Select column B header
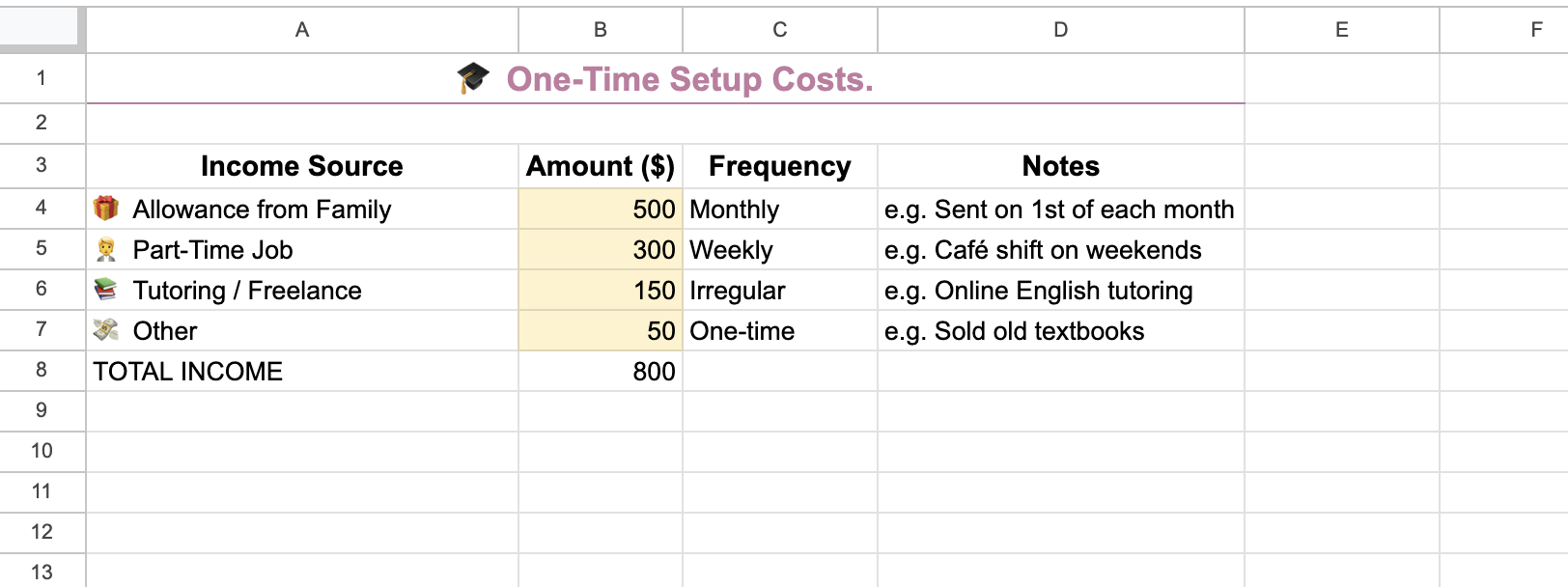The width and height of the screenshot is (1568, 587). tap(600, 29)
